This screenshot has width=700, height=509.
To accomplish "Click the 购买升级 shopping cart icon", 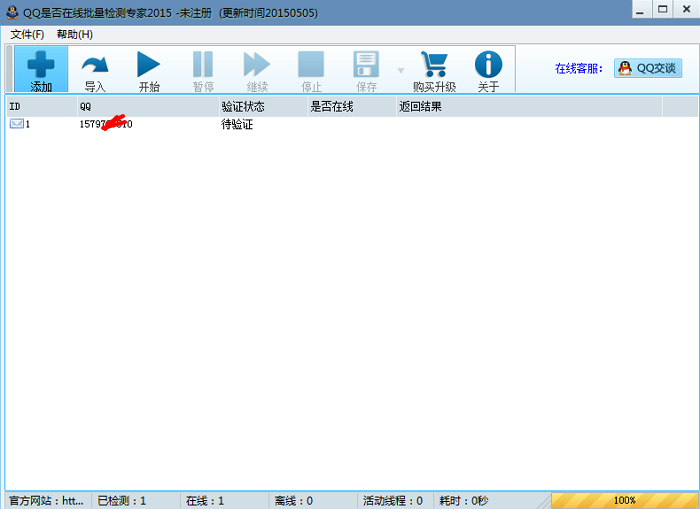I will (x=434, y=64).
